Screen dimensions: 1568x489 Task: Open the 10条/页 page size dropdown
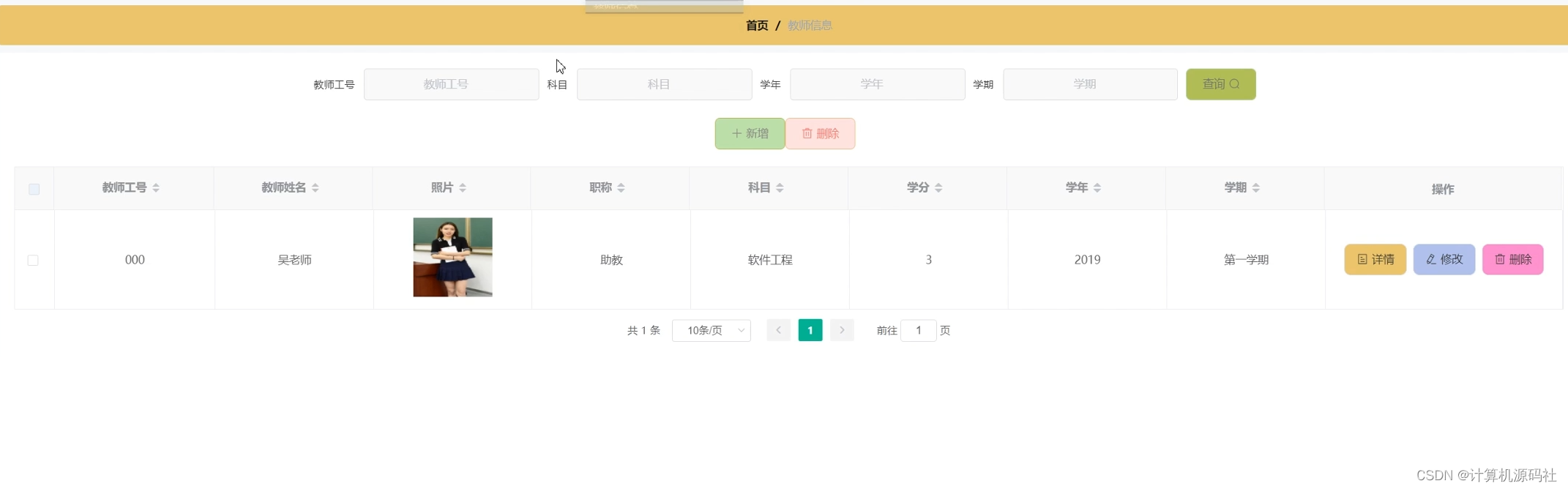712,330
